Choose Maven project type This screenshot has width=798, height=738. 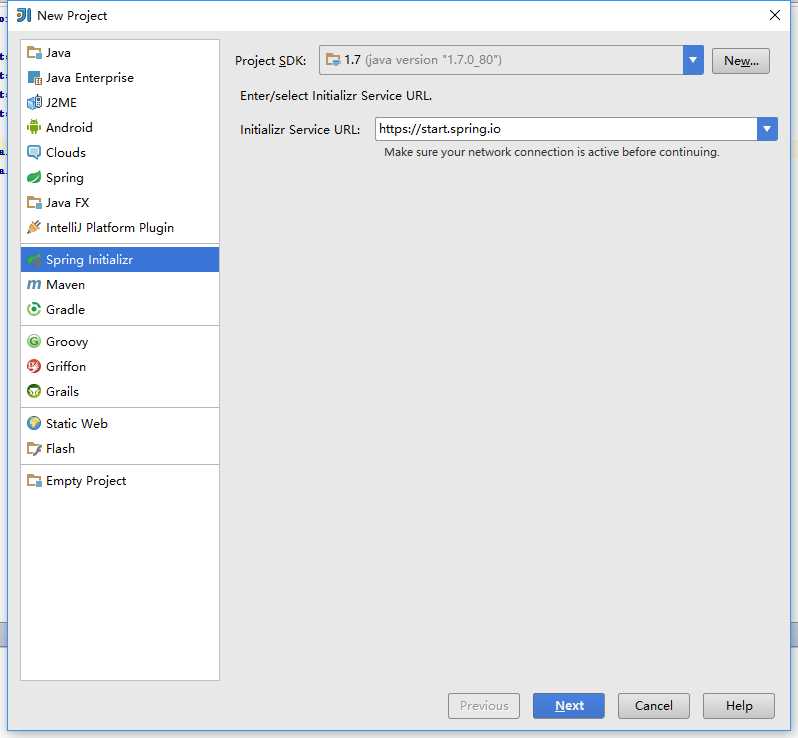tap(120, 285)
